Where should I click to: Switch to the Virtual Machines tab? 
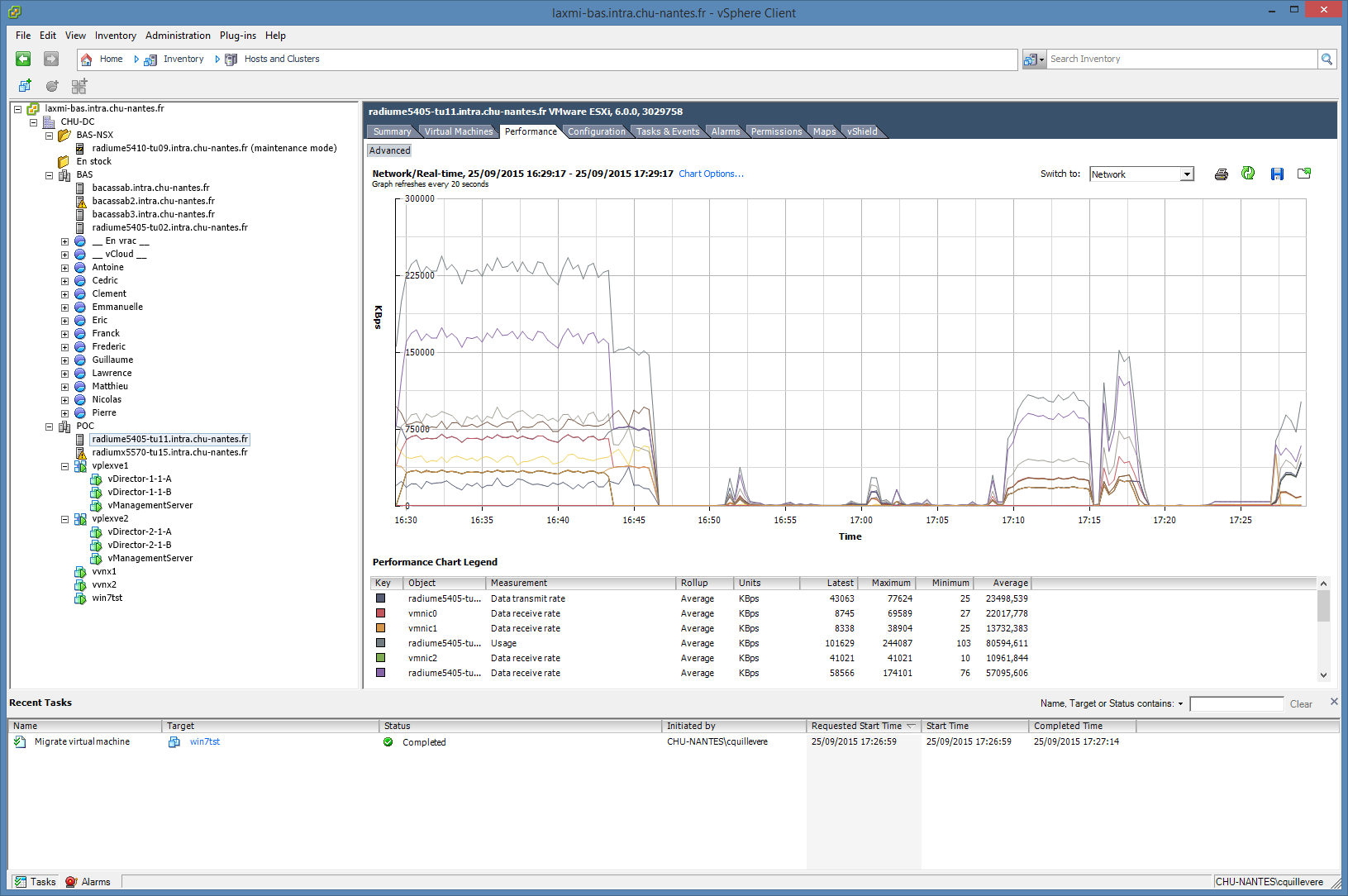point(458,131)
